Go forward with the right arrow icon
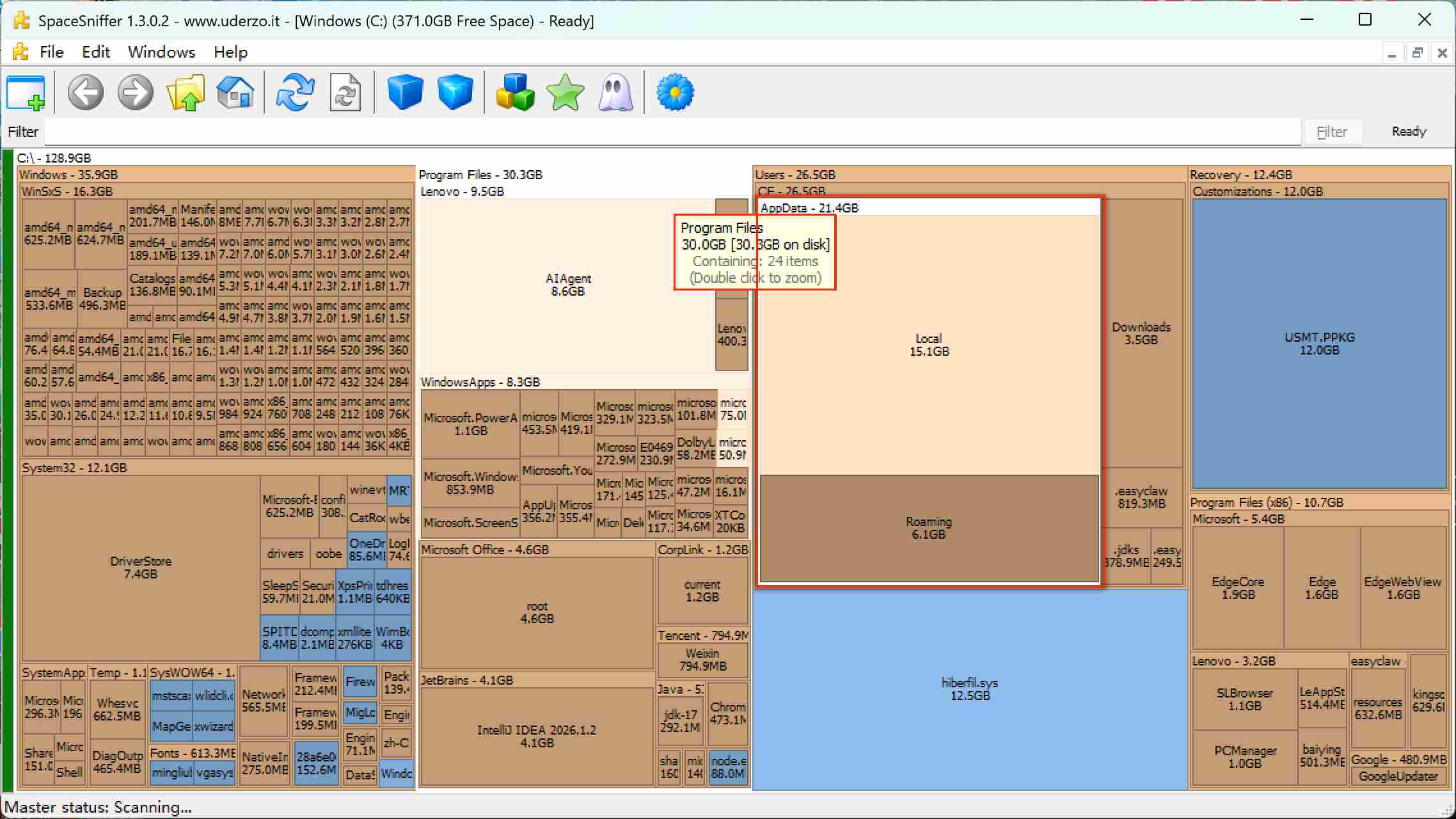The image size is (1456, 819). point(136,93)
